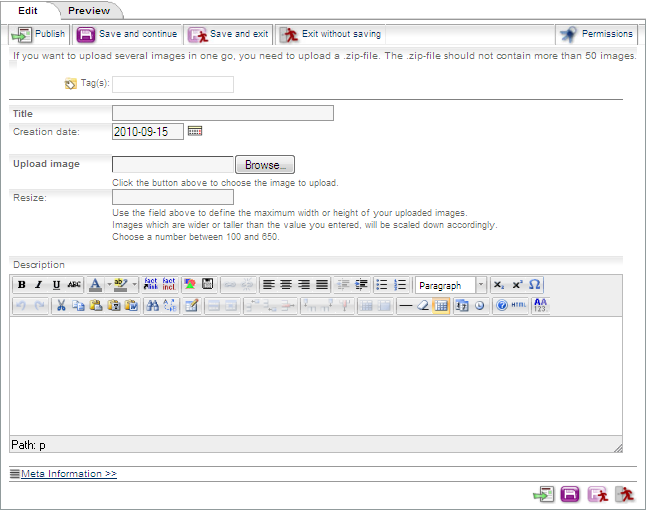Expand the text color dropdown arrow
This screenshot has height=510, width=647.
[107, 285]
